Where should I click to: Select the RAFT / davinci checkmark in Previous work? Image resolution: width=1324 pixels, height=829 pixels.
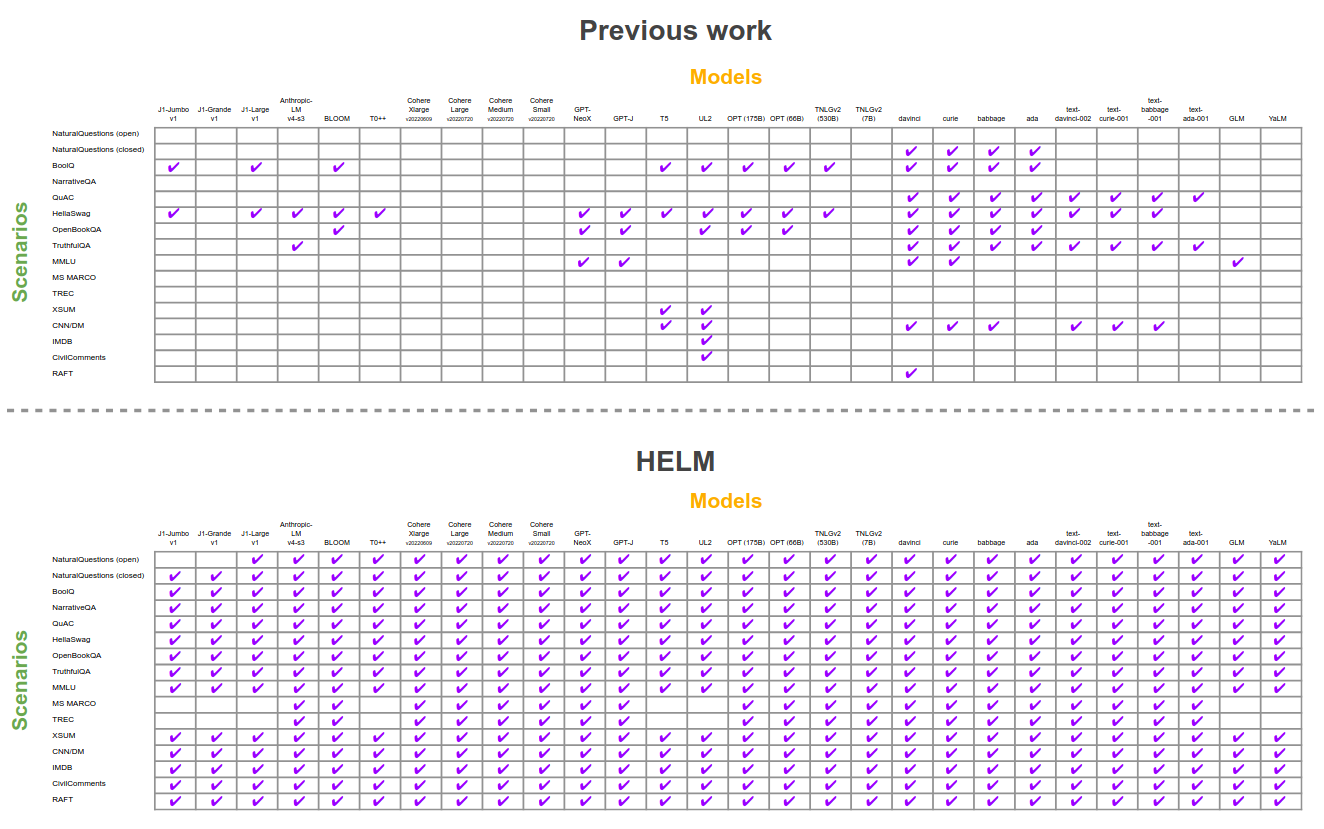click(x=911, y=374)
